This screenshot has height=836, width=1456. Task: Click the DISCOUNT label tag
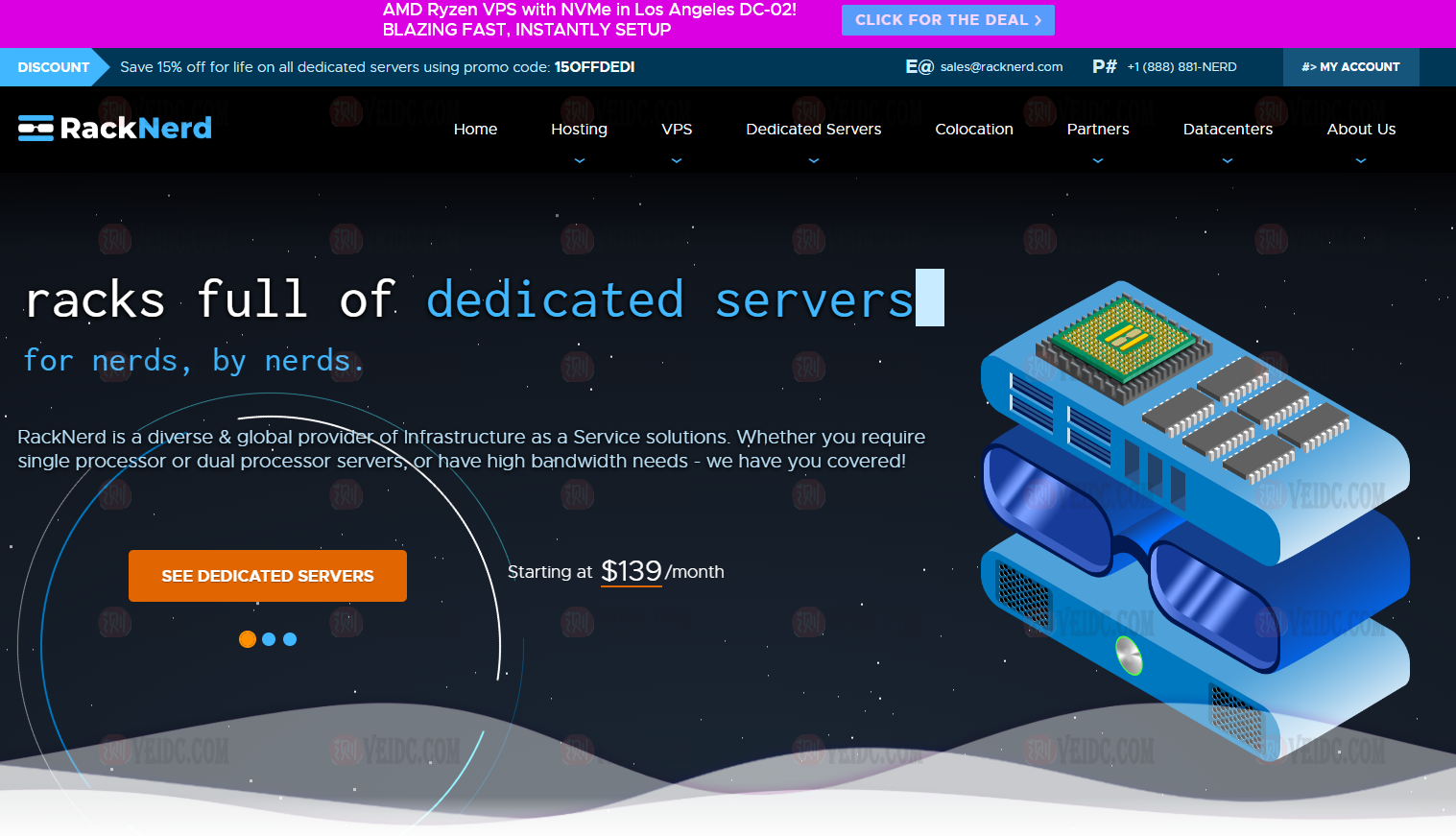tap(54, 67)
